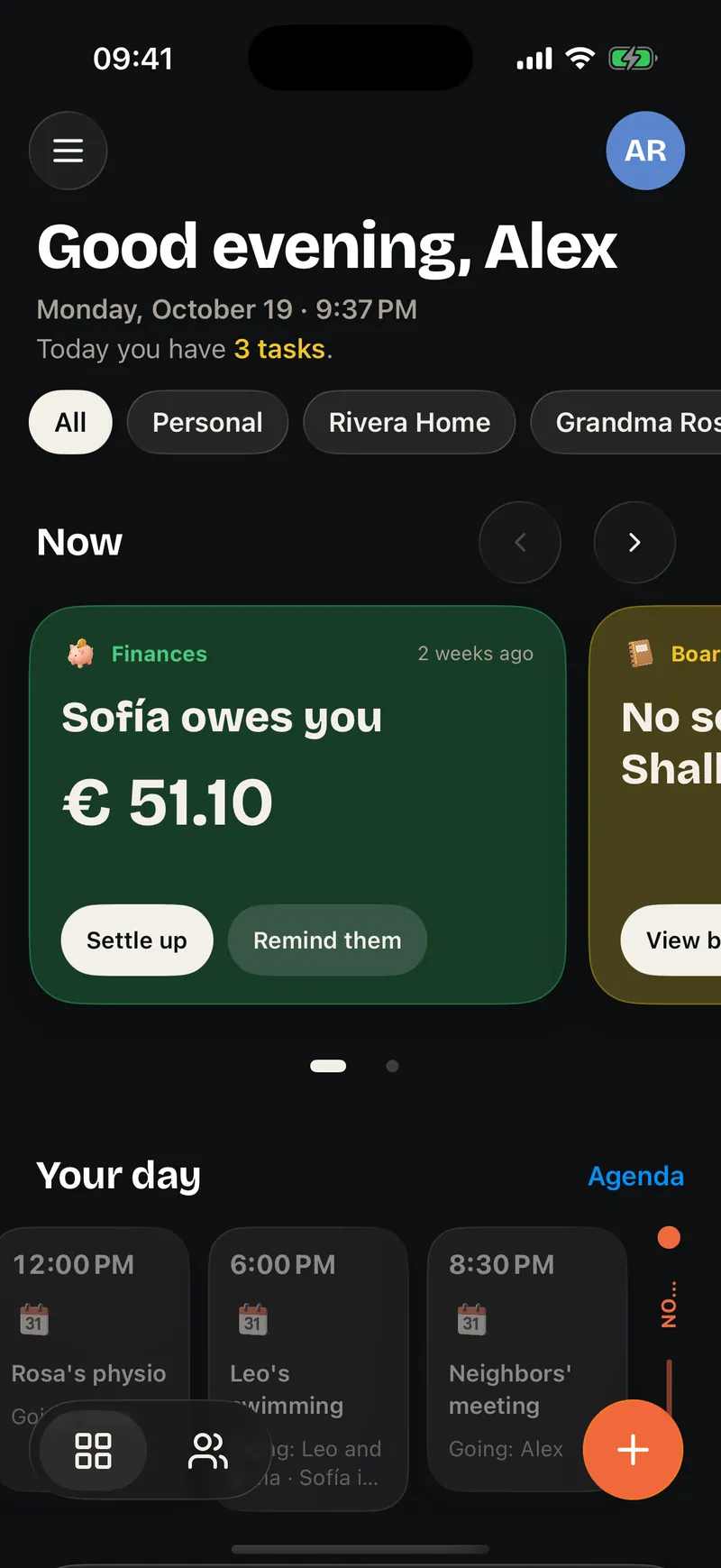This screenshot has width=721, height=1568.
Task: Click the Settle up button
Action: coord(137,940)
